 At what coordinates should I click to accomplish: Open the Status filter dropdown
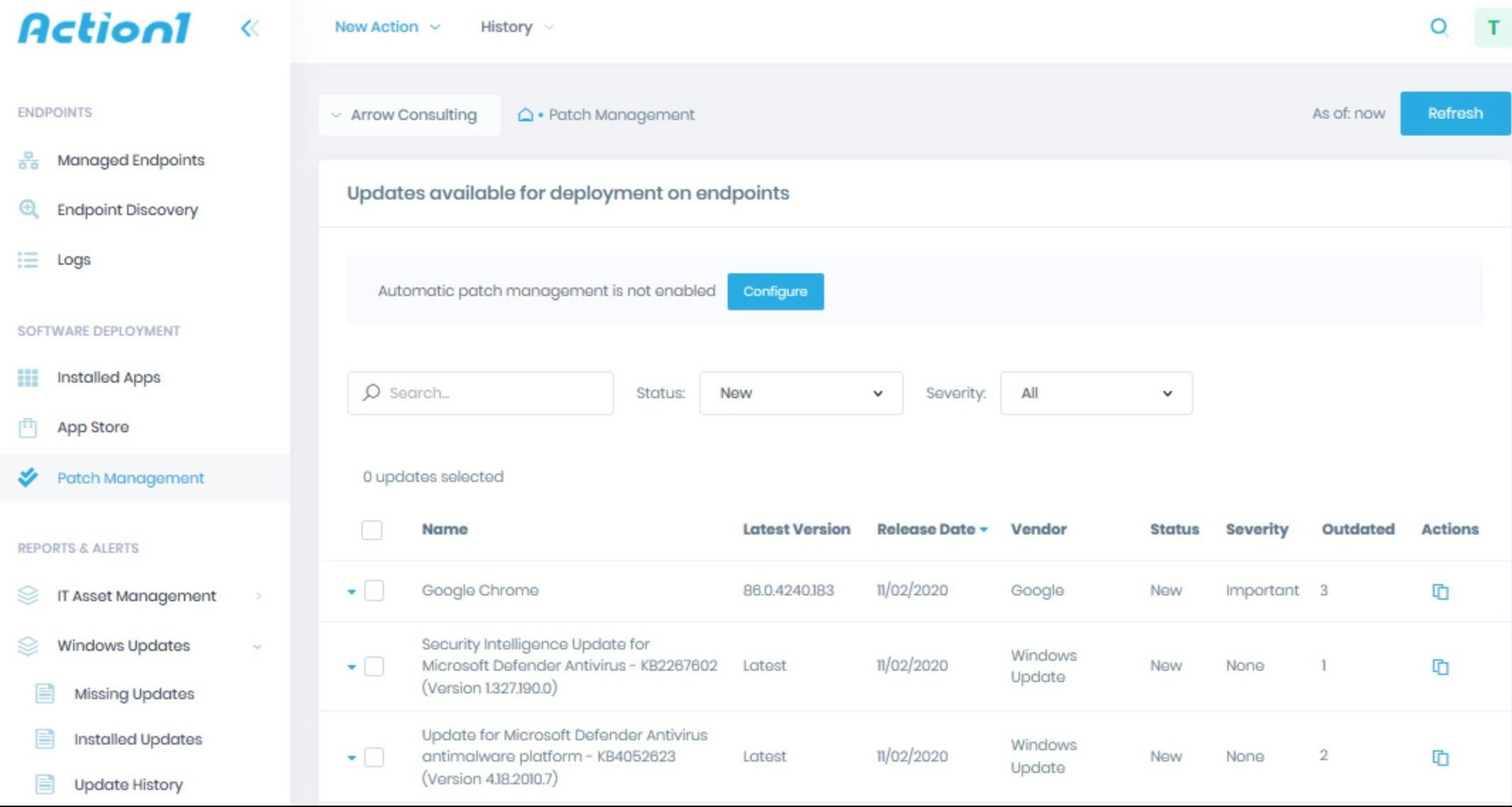click(800, 393)
